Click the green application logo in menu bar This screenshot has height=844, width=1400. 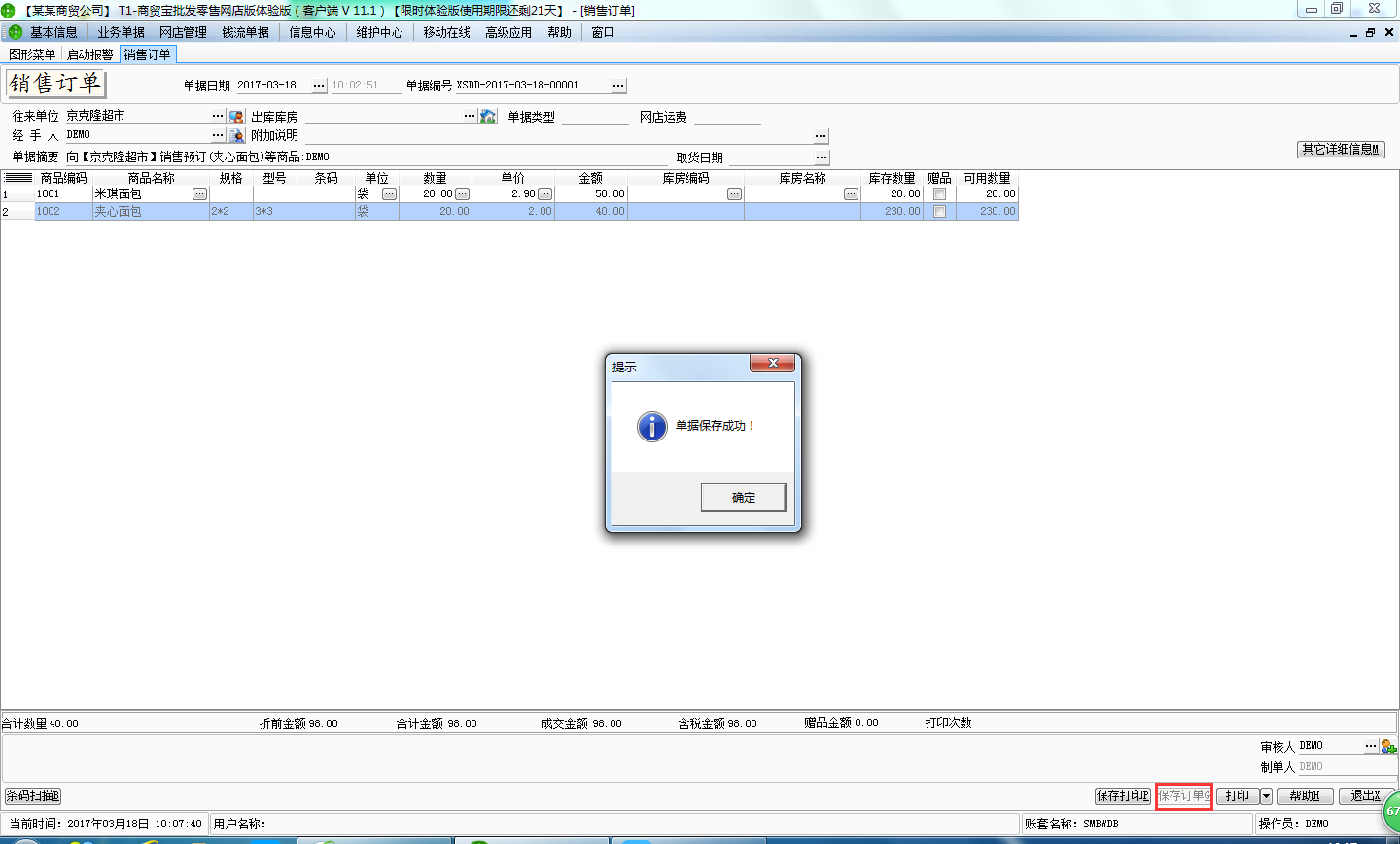[x=15, y=32]
